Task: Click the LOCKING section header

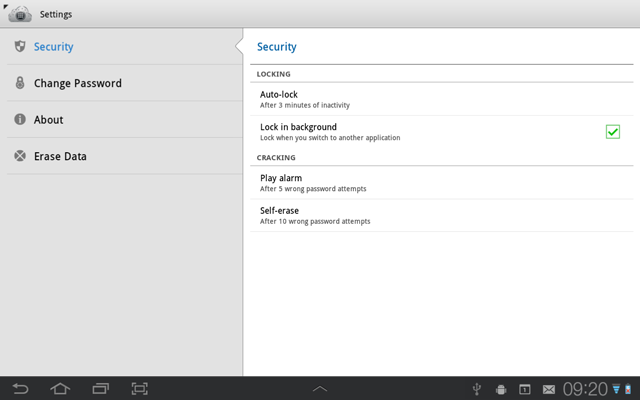Action: tap(273, 74)
